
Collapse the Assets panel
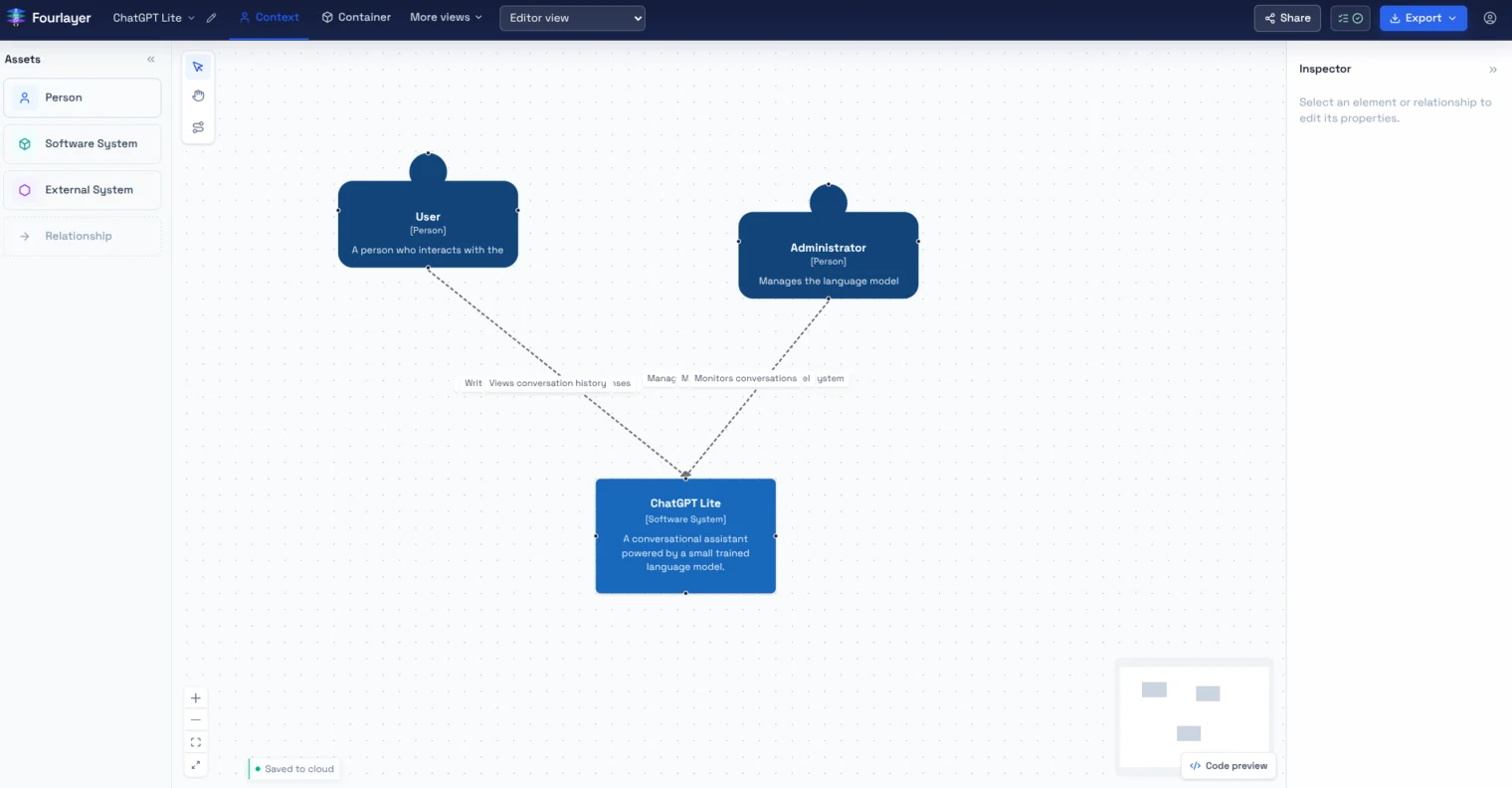click(x=151, y=60)
